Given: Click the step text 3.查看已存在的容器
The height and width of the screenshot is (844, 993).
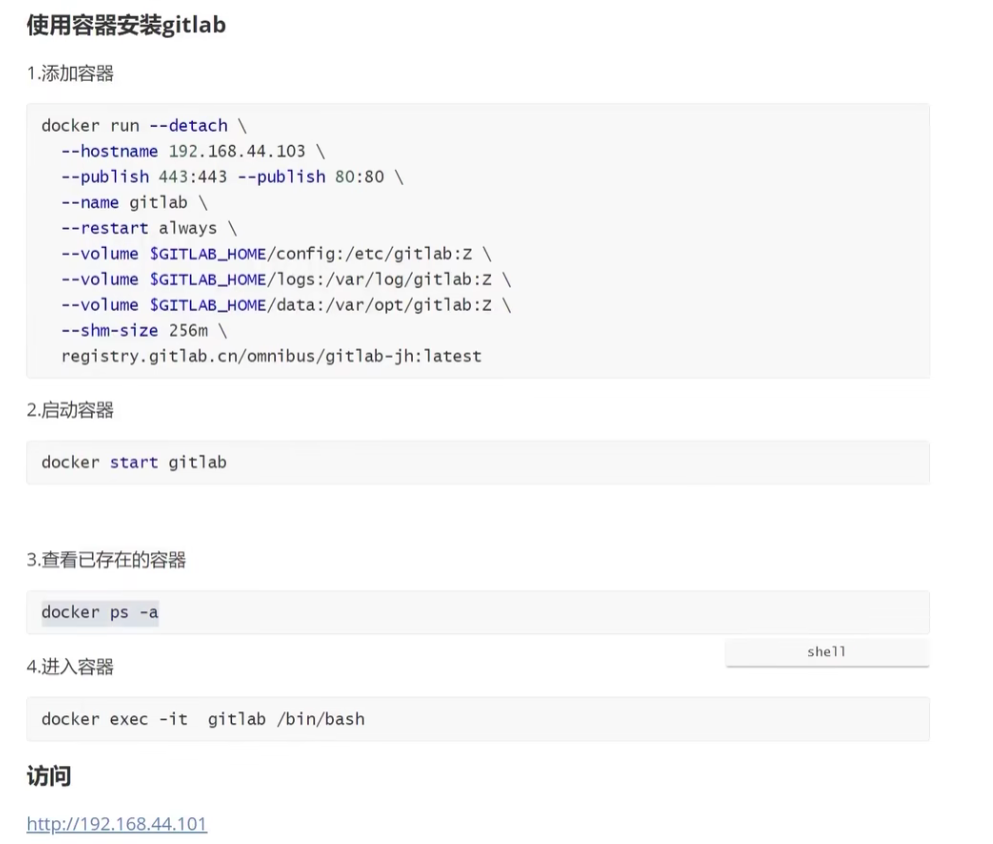Looking at the screenshot, I should (106, 560).
